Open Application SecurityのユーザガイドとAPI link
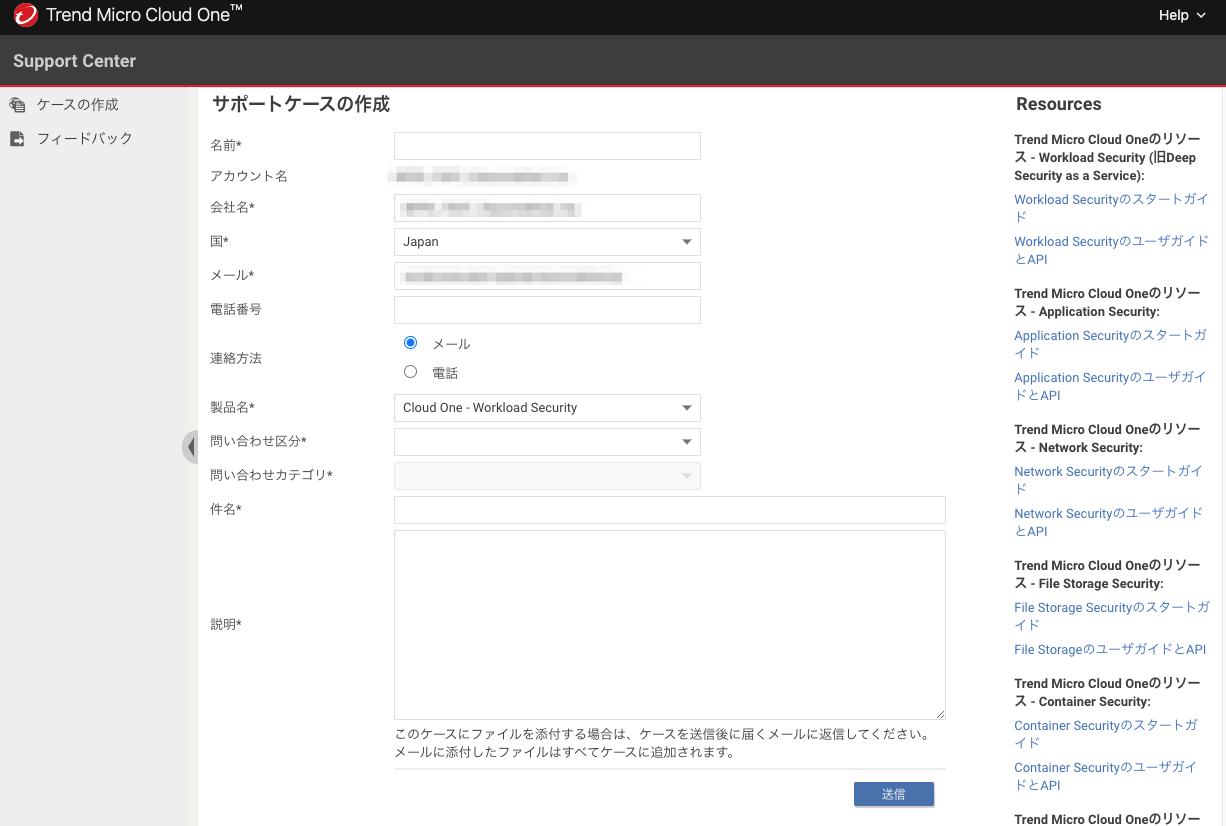 click(x=1109, y=386)
